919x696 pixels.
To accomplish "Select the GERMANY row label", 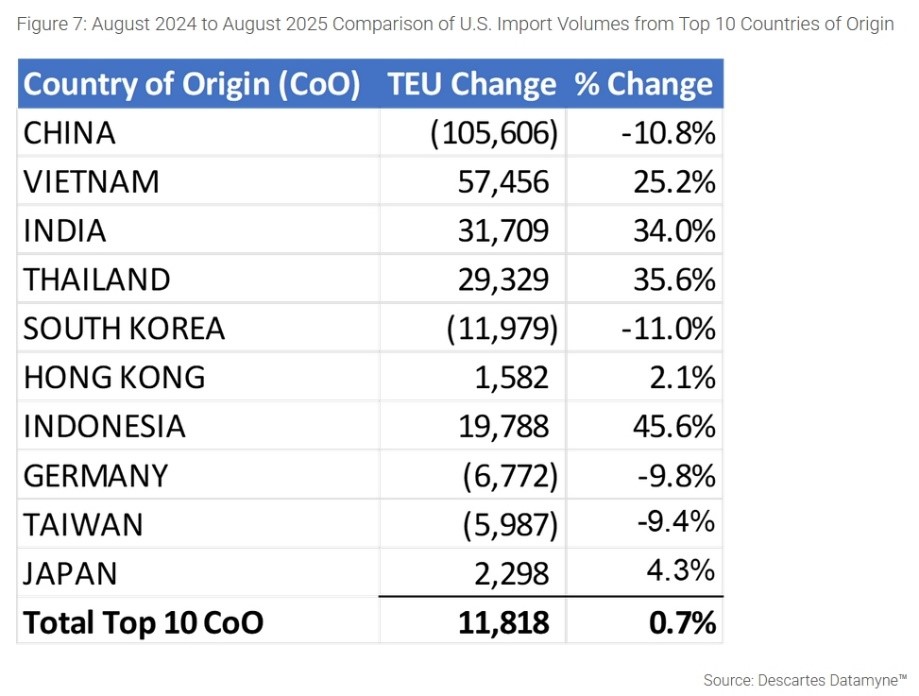I will (96, 475).
